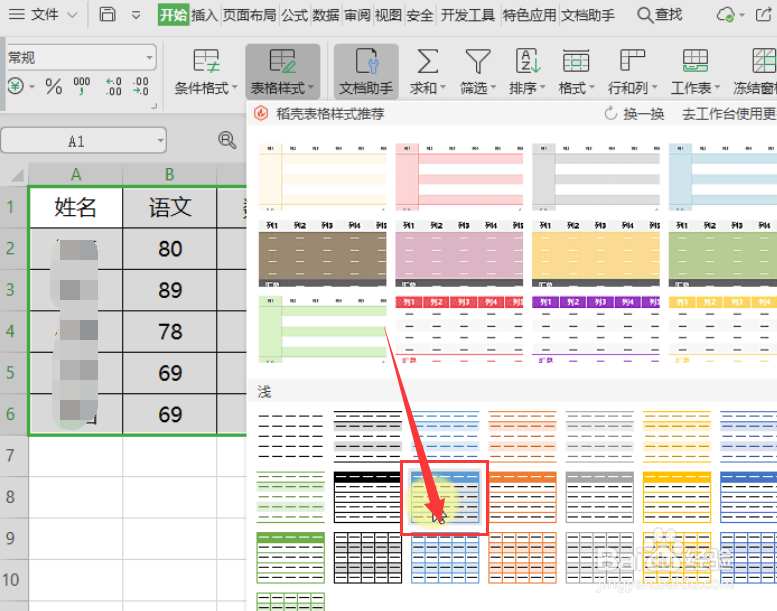The width and height of the screenshot is (777, 611).
Task: Choose the pink-purple filled recommended style
Action: pos(459,254)
